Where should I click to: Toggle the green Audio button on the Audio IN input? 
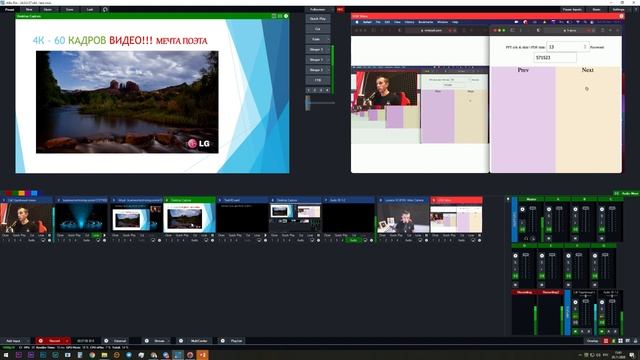pos(353,240)
